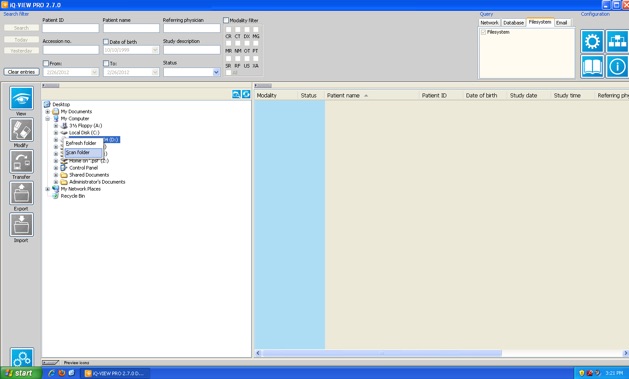Click the Firefox icon in the taskbar
Screen dimensions: 629x379
click(x=61, y=373)
